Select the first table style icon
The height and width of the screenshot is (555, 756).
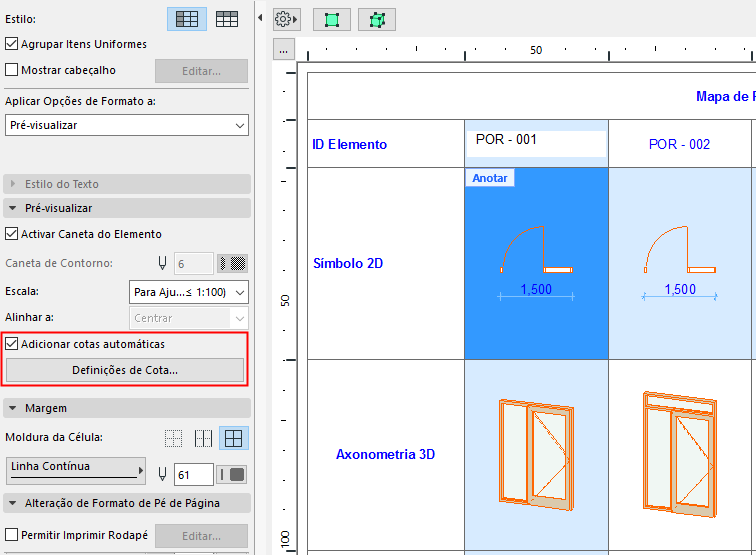click(x=187, y=19)
